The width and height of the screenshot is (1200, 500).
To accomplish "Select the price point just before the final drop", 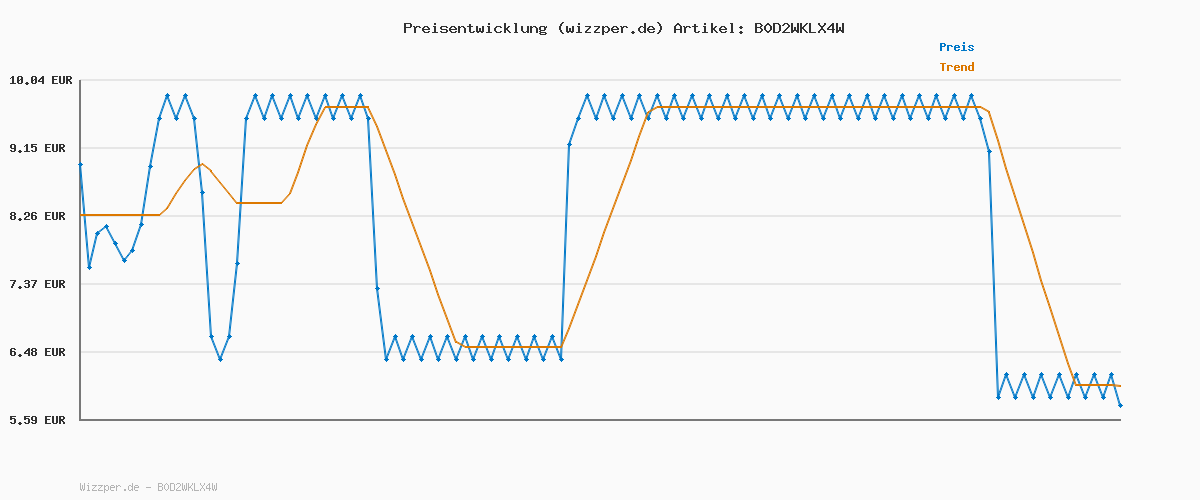I will [989, 151].
